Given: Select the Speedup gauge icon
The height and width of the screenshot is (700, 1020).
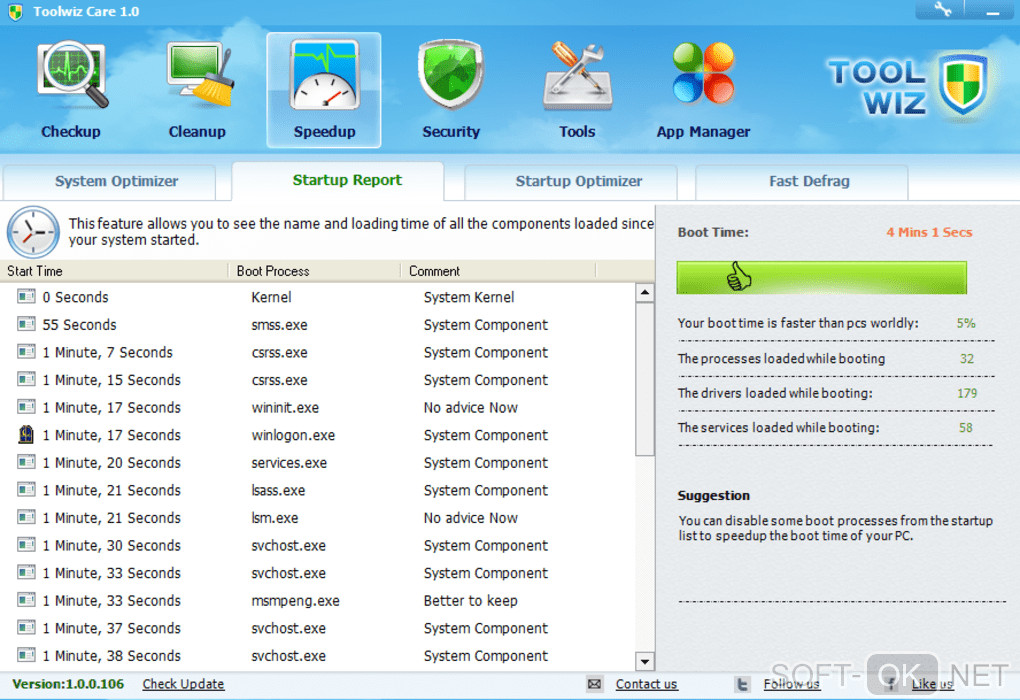Looking at the screenshot, I should tap(324, 75).
